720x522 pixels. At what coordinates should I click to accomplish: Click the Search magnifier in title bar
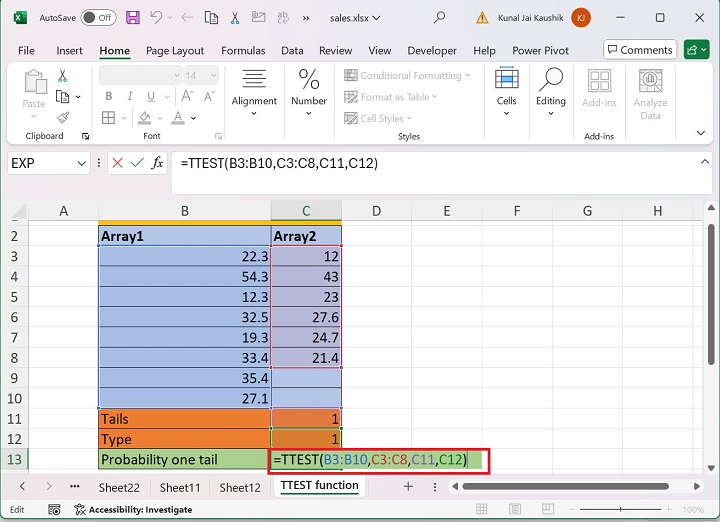coord(440,18)
